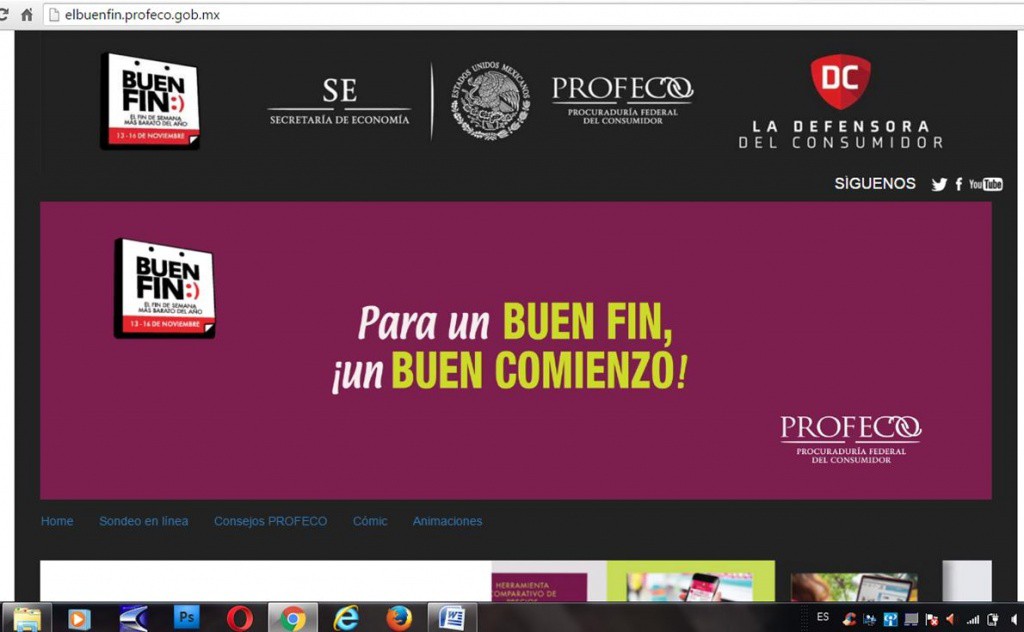Image resolution: width=1024 pixels, height=632 pixels.
Task: Click the Buen Fin calendar logo inside banner
Action: tap(165, 288)
